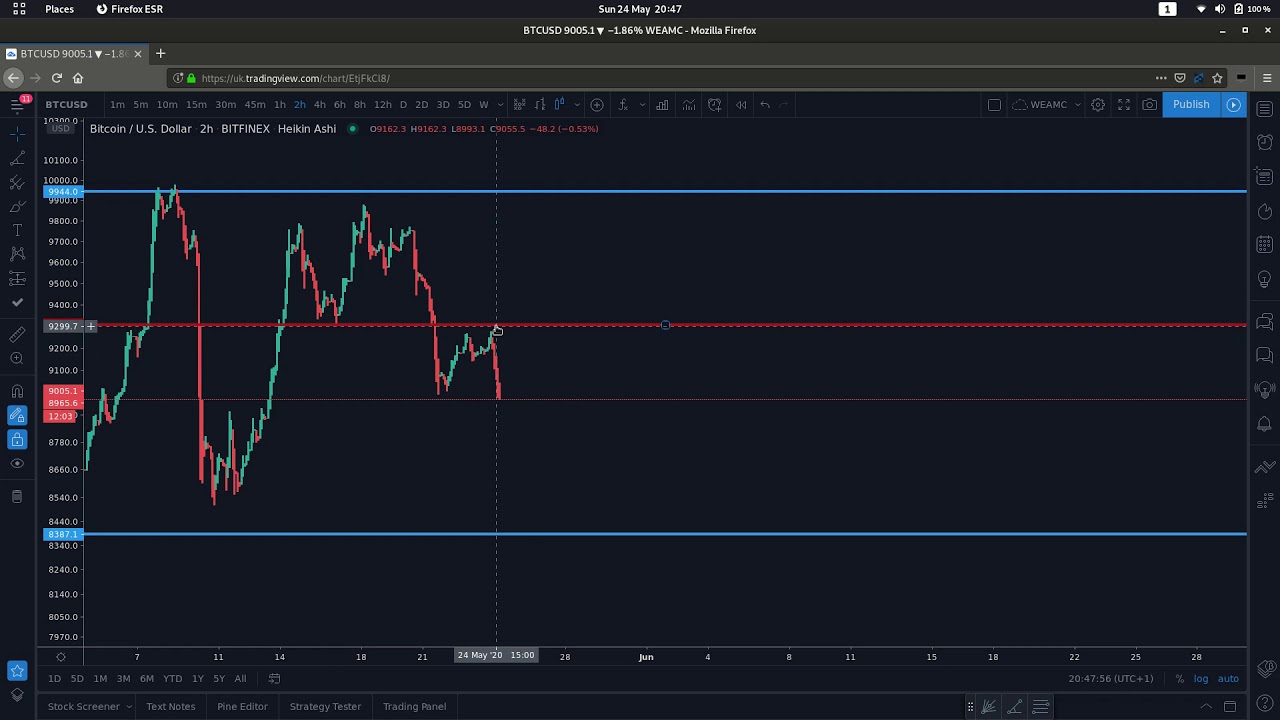Select the crosshair cursor tool
Viewport: 1280px width, 720px height.
[17, 132]
